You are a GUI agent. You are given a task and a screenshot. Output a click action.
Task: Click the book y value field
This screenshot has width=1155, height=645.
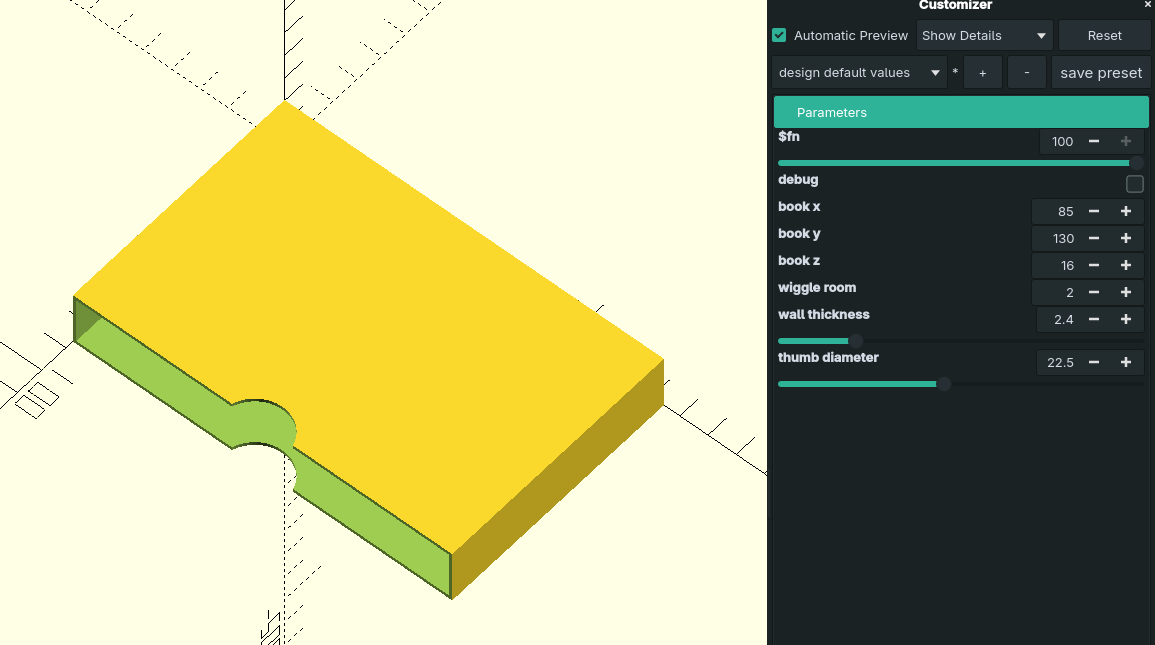pyautogui.click(x=1057, y=239)
